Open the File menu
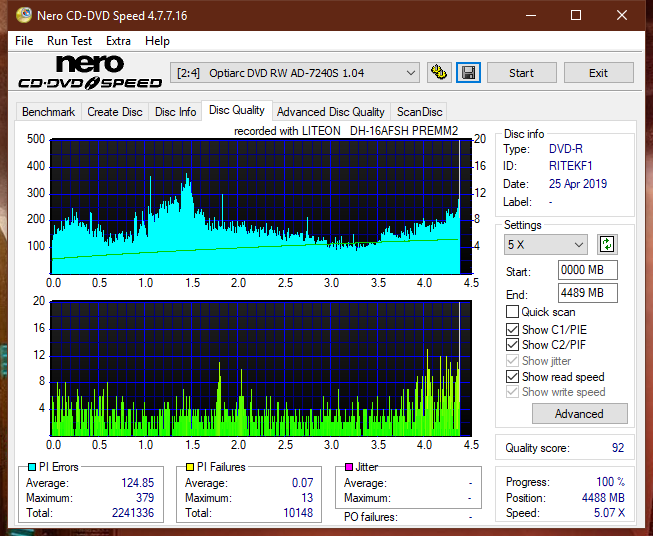The image size is (653, 536). pos(24,41)
